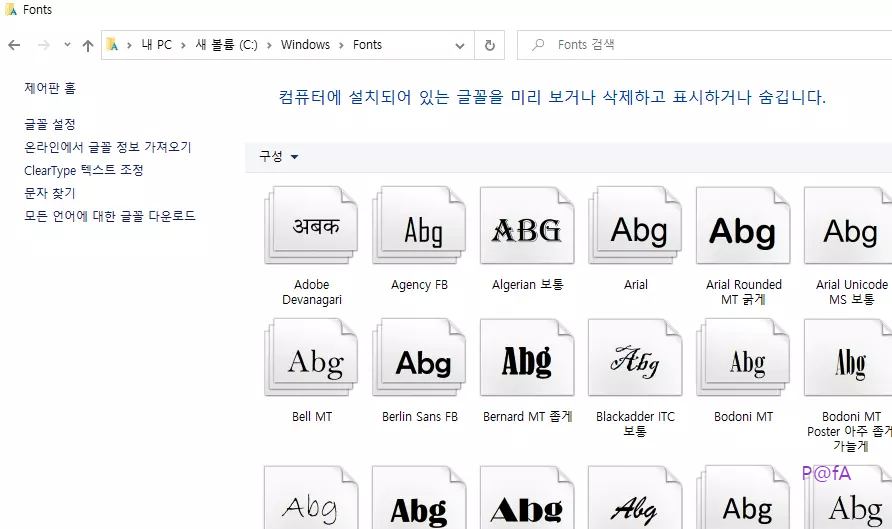Select the Arial Rounded MT 굵게 font icon
This screenshot has width=892, height=529.
click(x=744, y=225)
